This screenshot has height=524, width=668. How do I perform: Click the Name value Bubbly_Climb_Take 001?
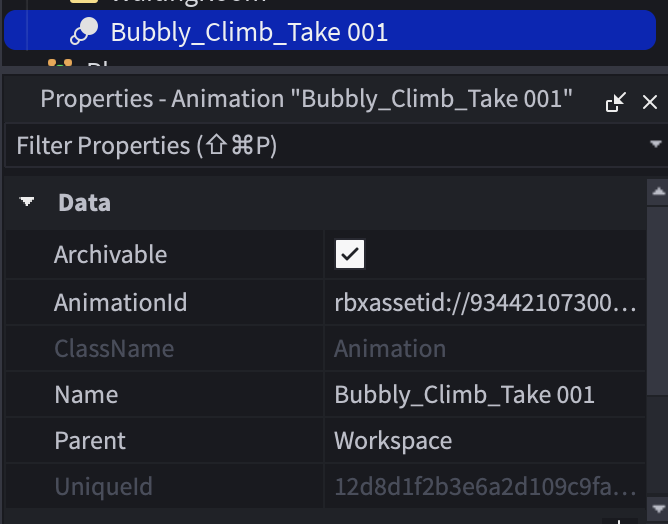tap(464, 395)
